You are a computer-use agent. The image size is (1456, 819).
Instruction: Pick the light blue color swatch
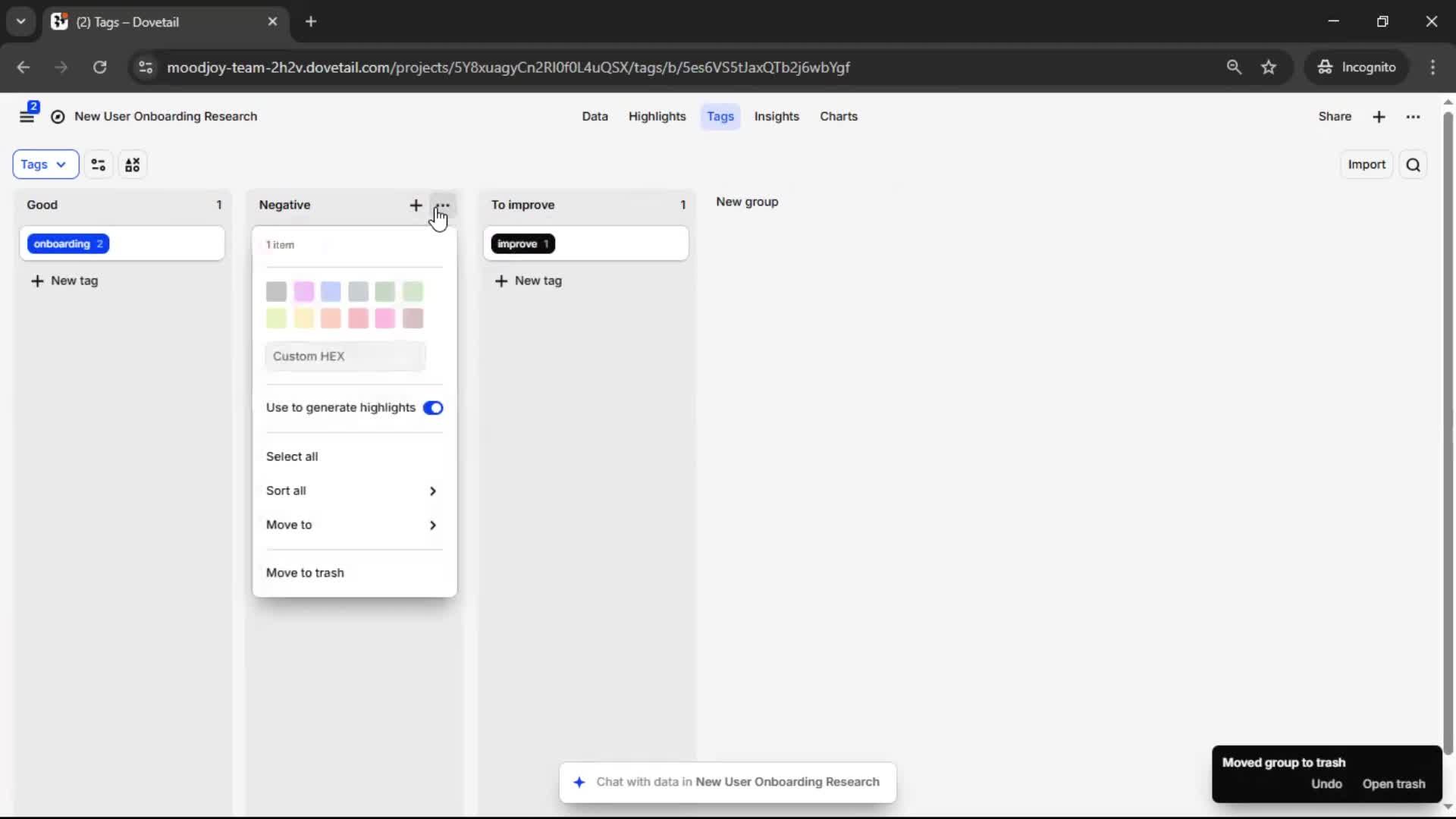tap(331, 291)
